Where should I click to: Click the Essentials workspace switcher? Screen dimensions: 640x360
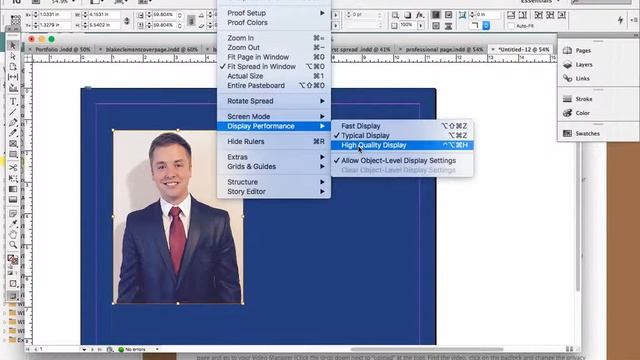(x=540, y=2)
